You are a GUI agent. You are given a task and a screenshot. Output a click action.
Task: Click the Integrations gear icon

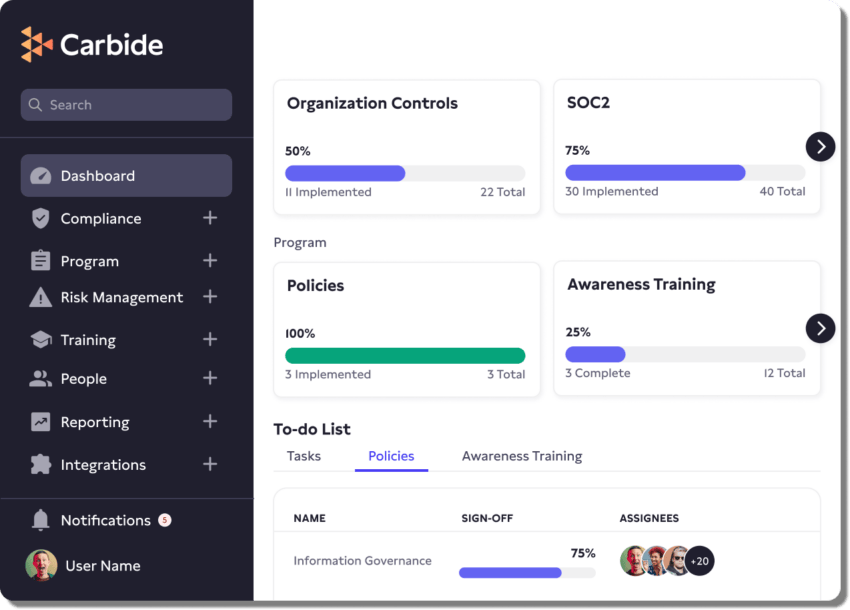tap(38, 465)
